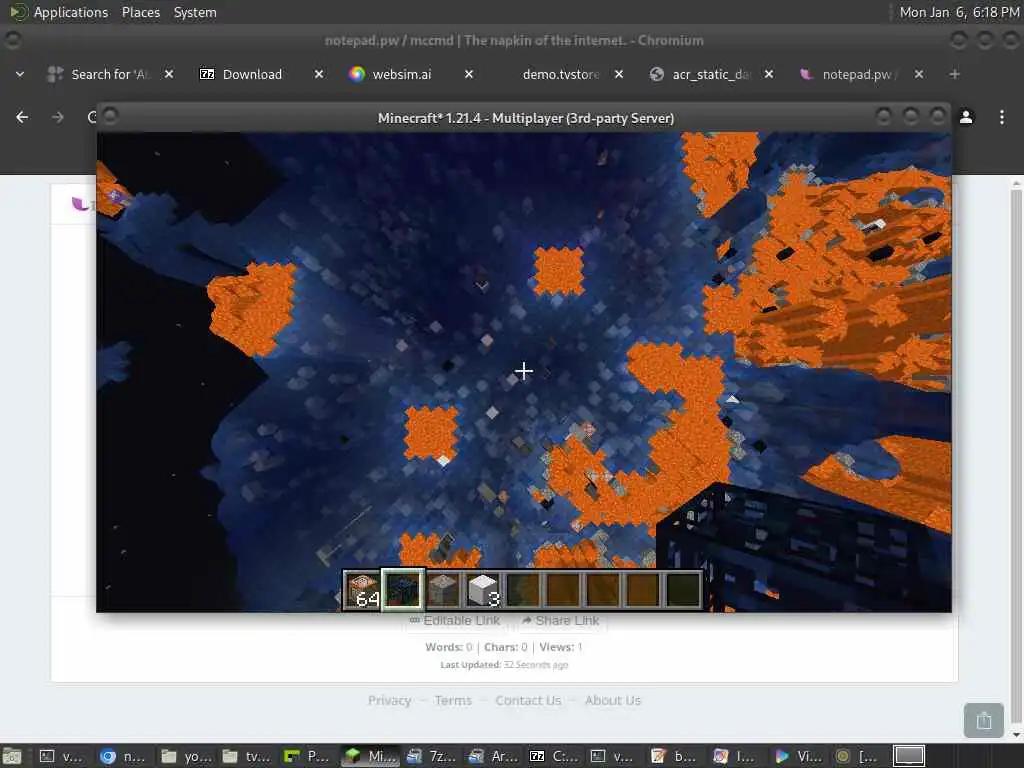Go back in Chromium browser
Image resolution: width=1024 pixels, height=768 pixels.
click(22, 117)
